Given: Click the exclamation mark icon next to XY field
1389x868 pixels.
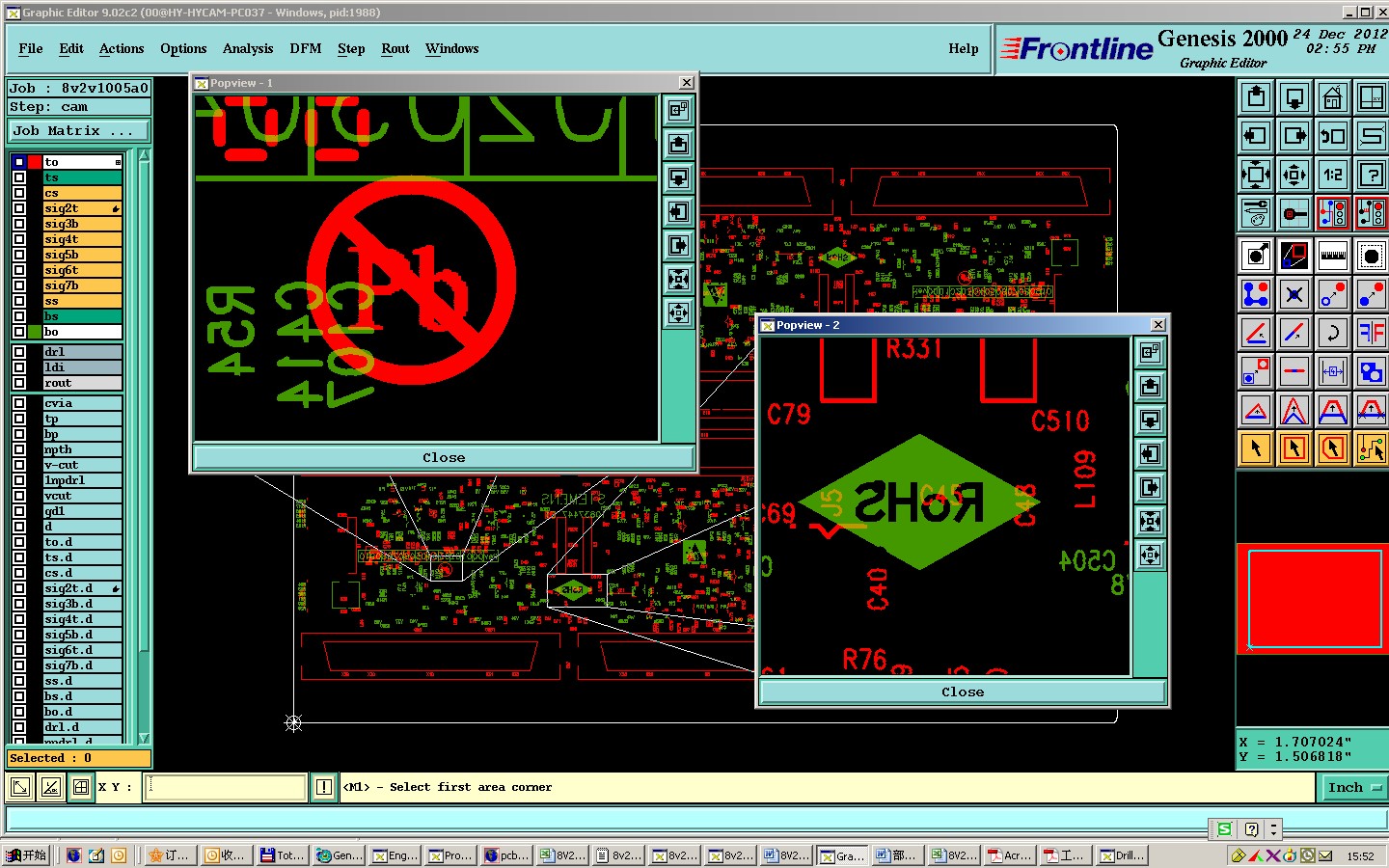Looking at the screenshot, I should [x=324, y=787].
